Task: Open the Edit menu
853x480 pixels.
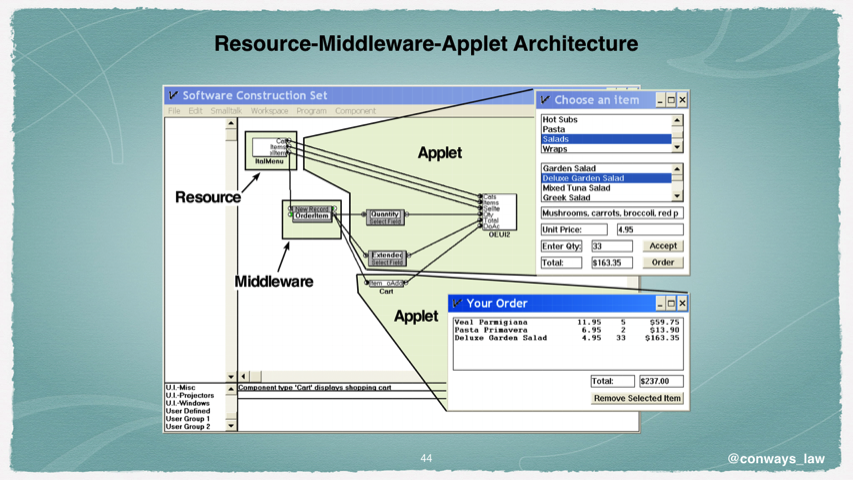Action: coord(195,110)
